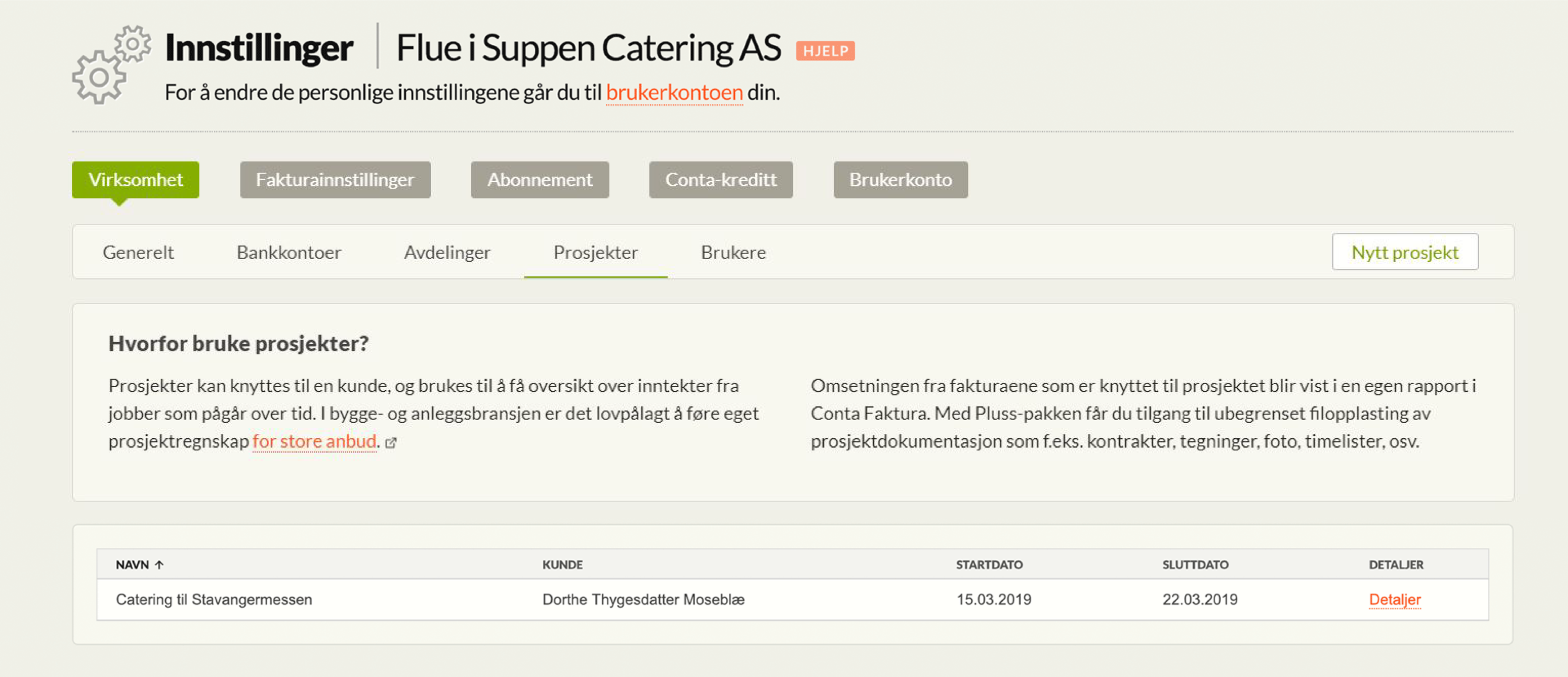Click the Nytt prosjekt button
The image size is (1568, 677).
pyautogui.click(x=1404, y=252)
